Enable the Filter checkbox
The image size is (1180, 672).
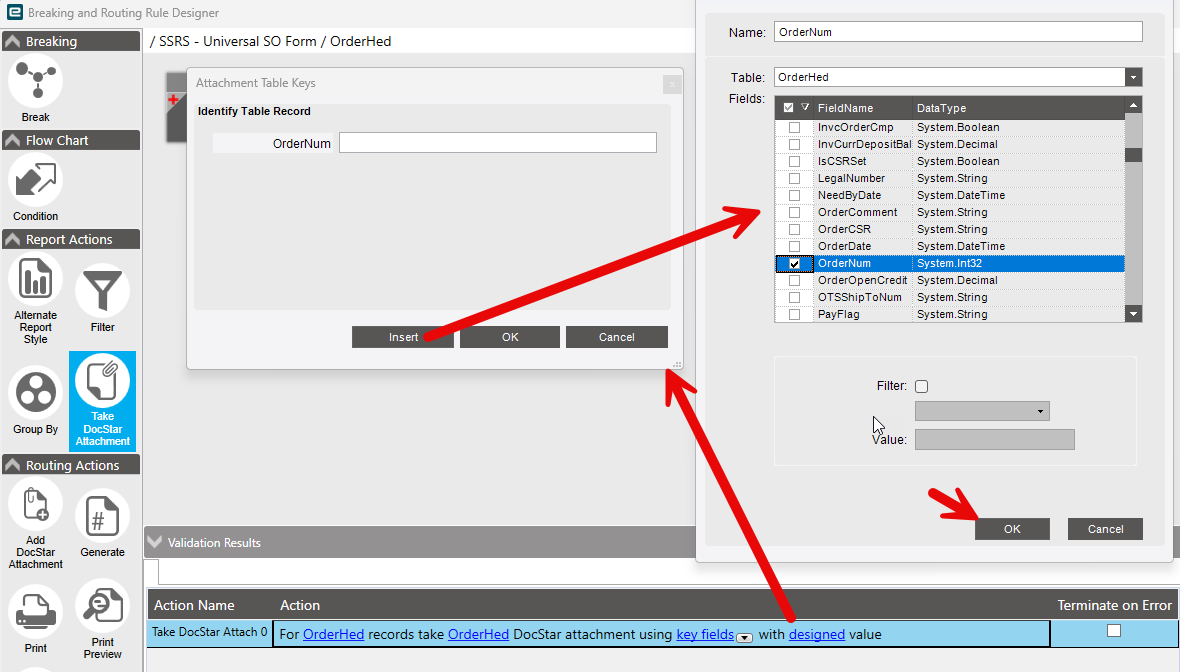921,386
